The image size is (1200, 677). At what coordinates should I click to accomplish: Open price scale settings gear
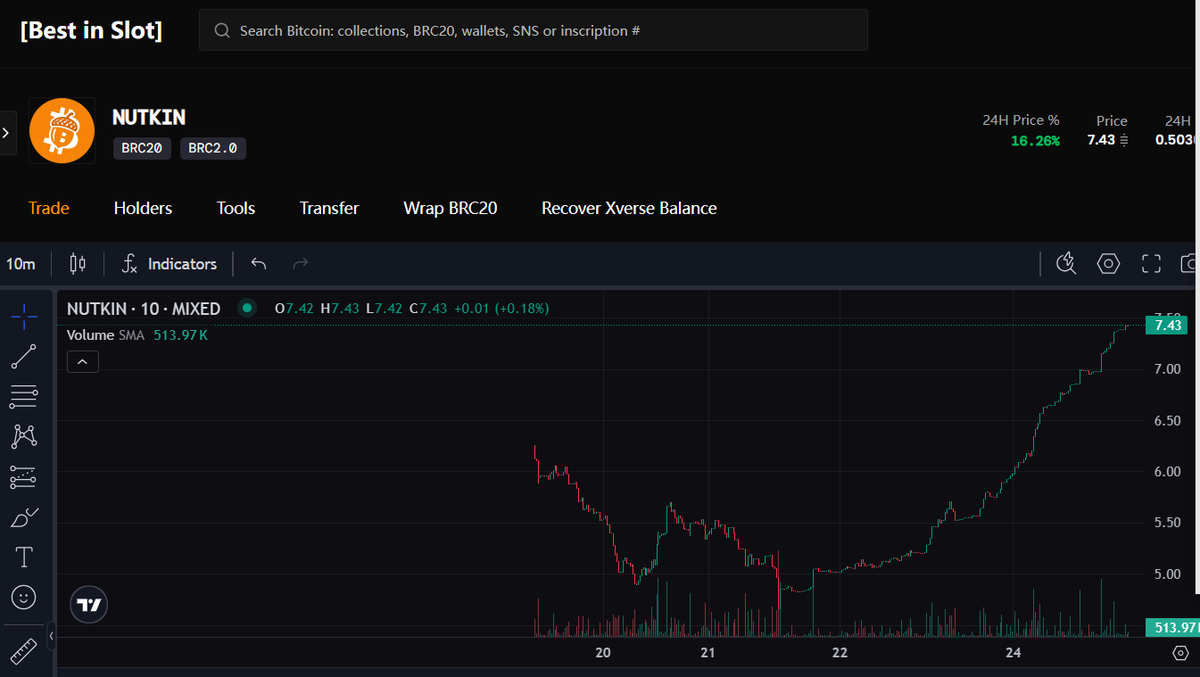click(1180, 653)
